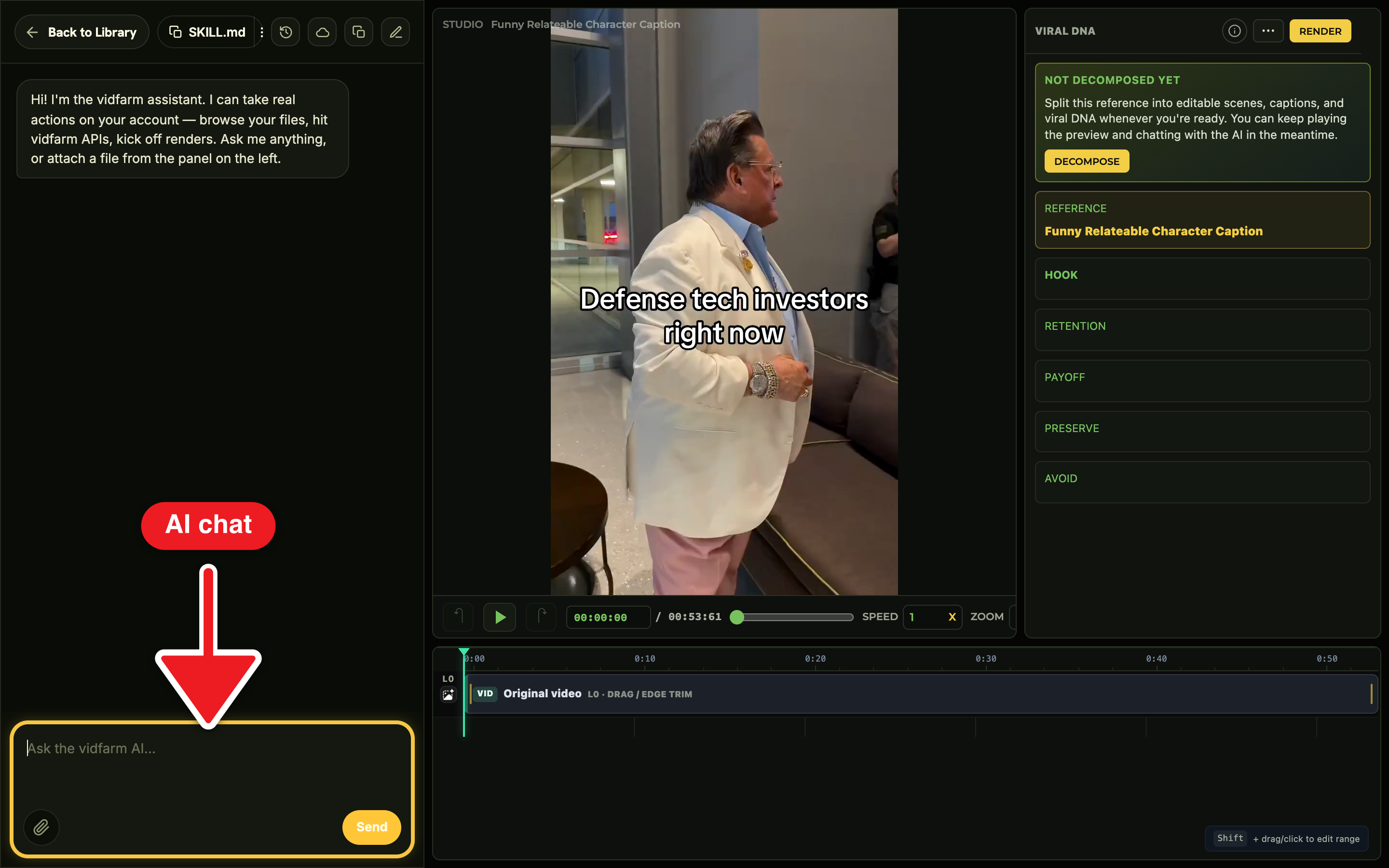
Task: Select the Original video timeline clip
Action: pos(921,694)
